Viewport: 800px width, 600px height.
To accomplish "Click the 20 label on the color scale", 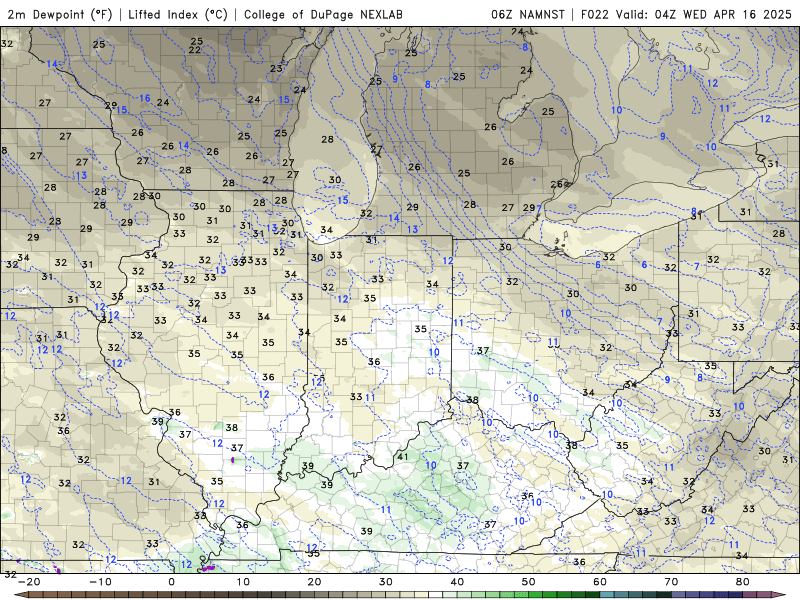I will point(314,582).
